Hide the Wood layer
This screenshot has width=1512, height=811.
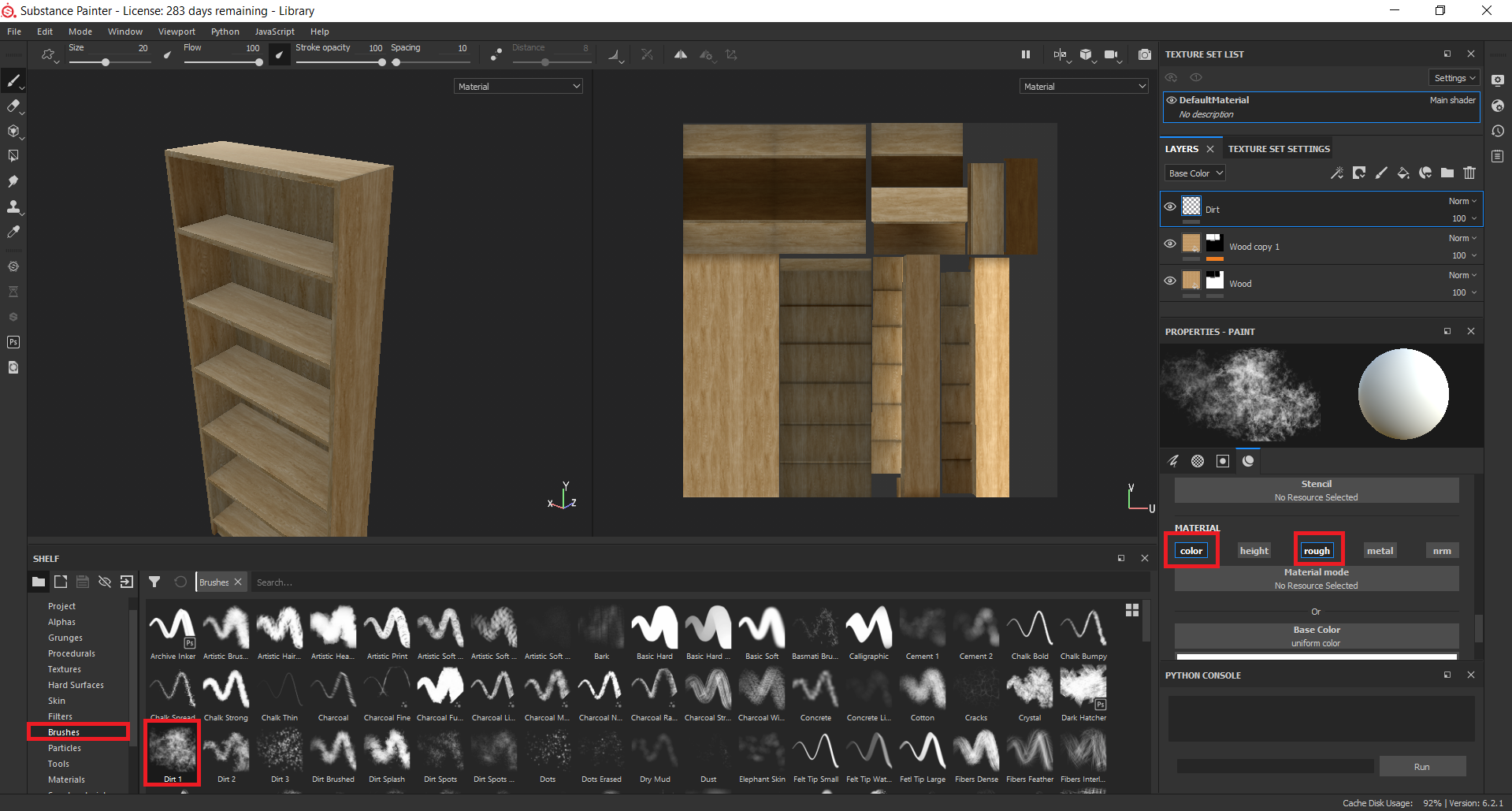[x=1170, y=281]
